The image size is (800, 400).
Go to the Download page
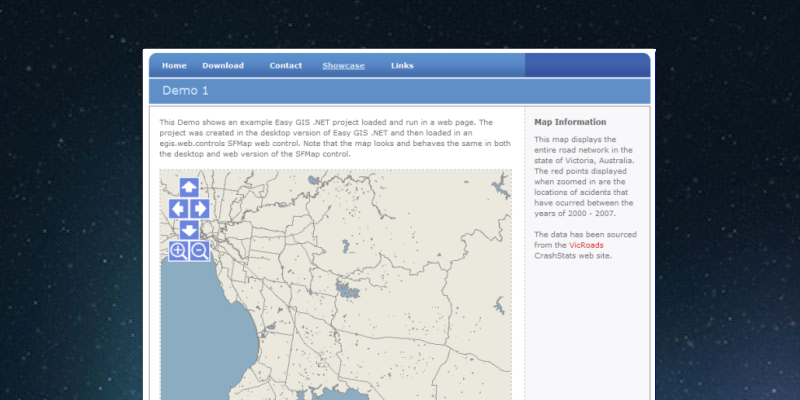(223, 65)
